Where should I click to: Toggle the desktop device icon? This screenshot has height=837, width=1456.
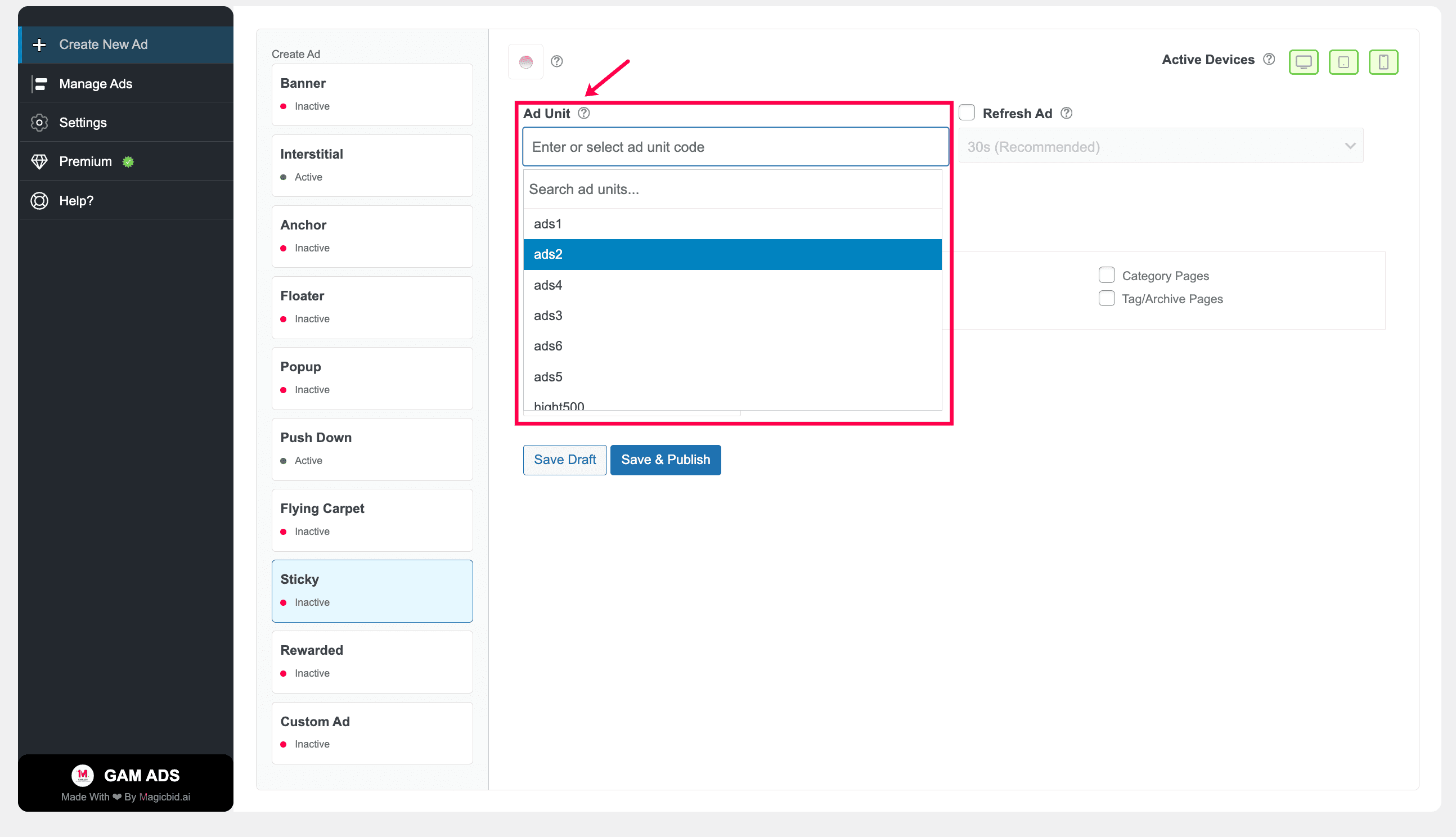(1303, 62)
